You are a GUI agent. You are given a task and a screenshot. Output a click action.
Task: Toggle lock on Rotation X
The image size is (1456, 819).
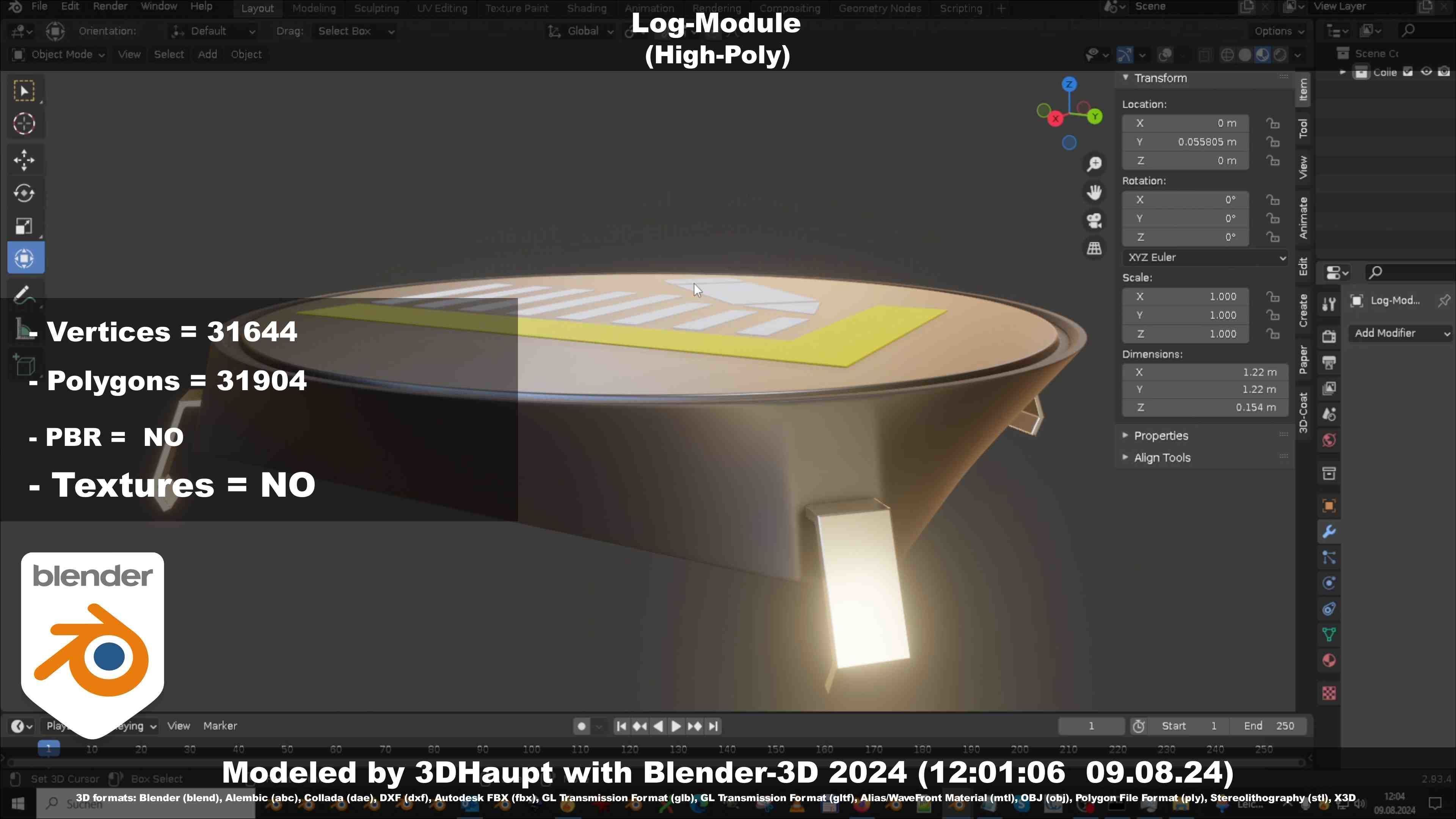pyautogui.click(x=1272, y=200)
